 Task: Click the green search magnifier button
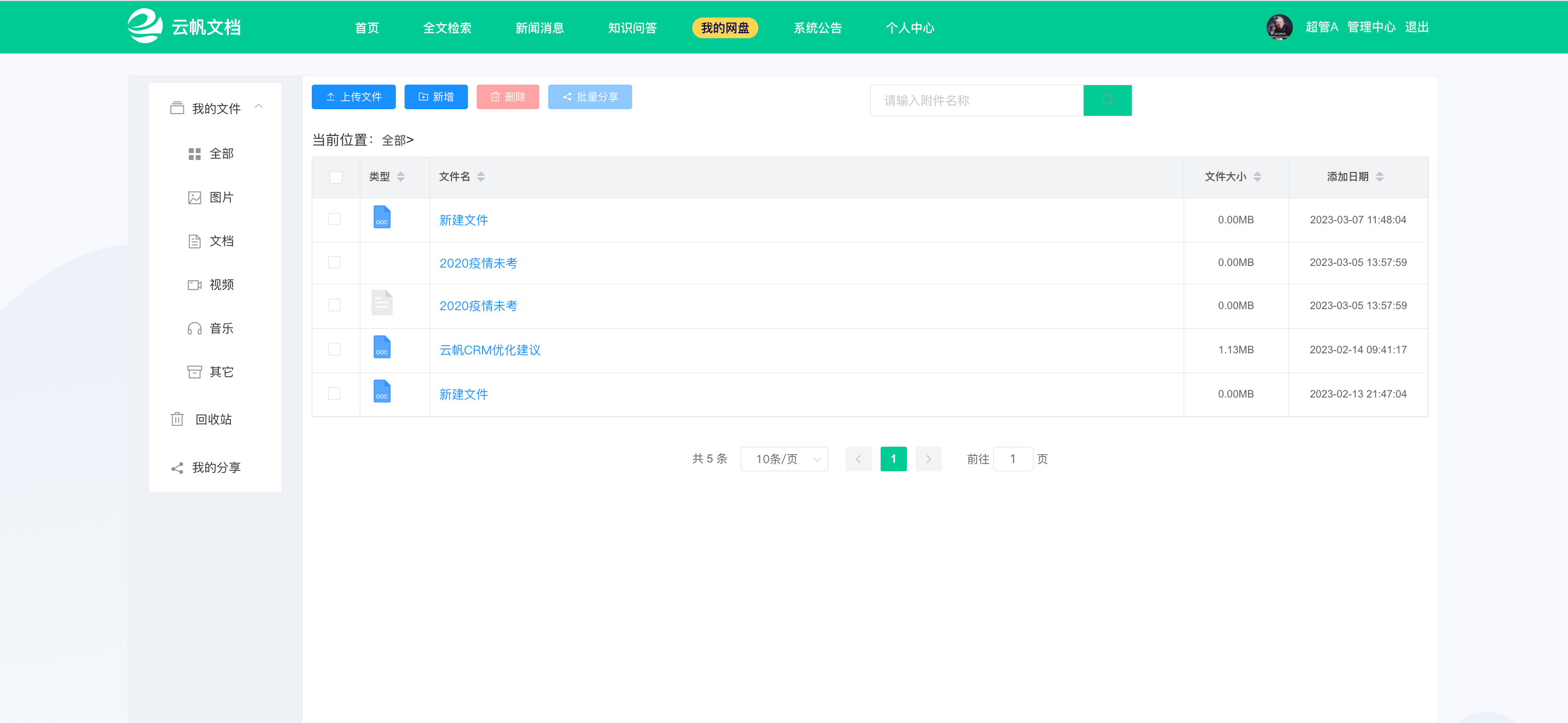pos(1107,100)
